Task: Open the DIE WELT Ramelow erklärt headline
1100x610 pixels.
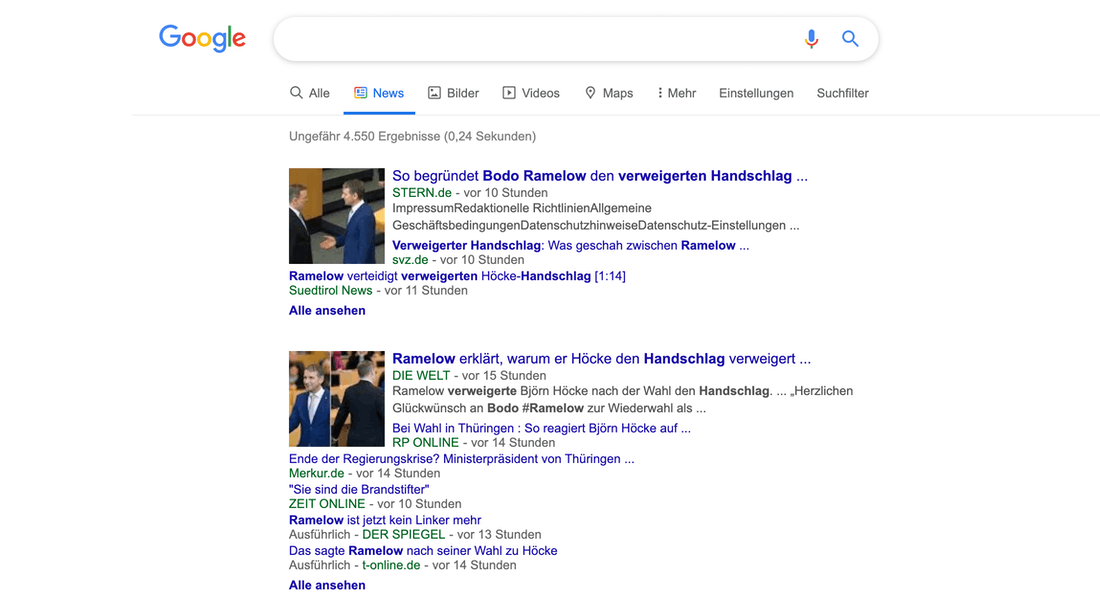Action: coord(601,358)
